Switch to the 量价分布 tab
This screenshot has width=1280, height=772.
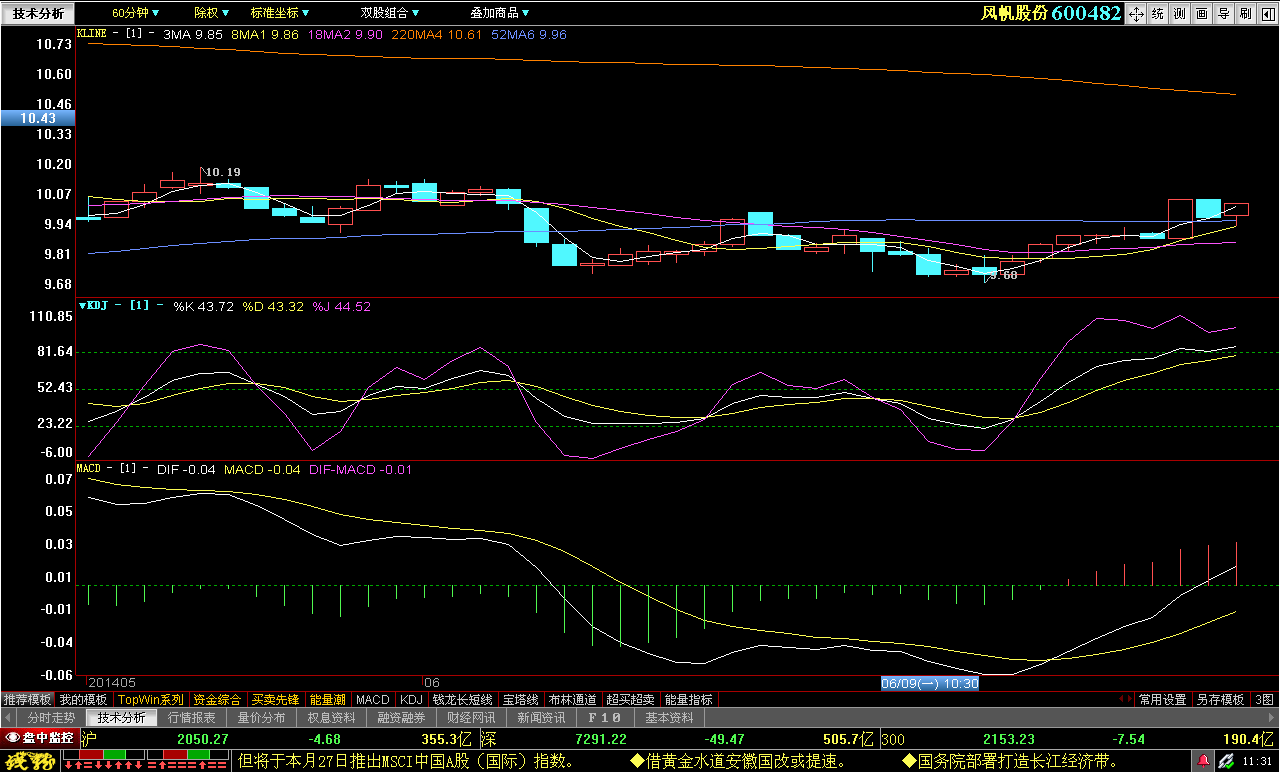point(261,718)
